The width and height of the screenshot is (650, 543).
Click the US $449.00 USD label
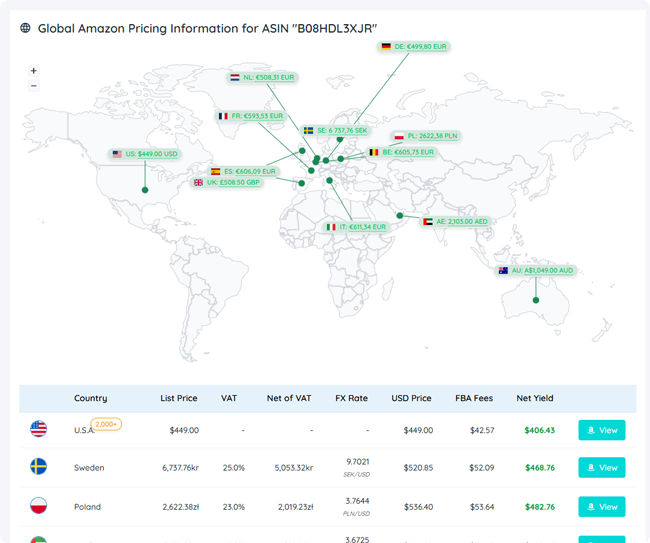(145, 154)
